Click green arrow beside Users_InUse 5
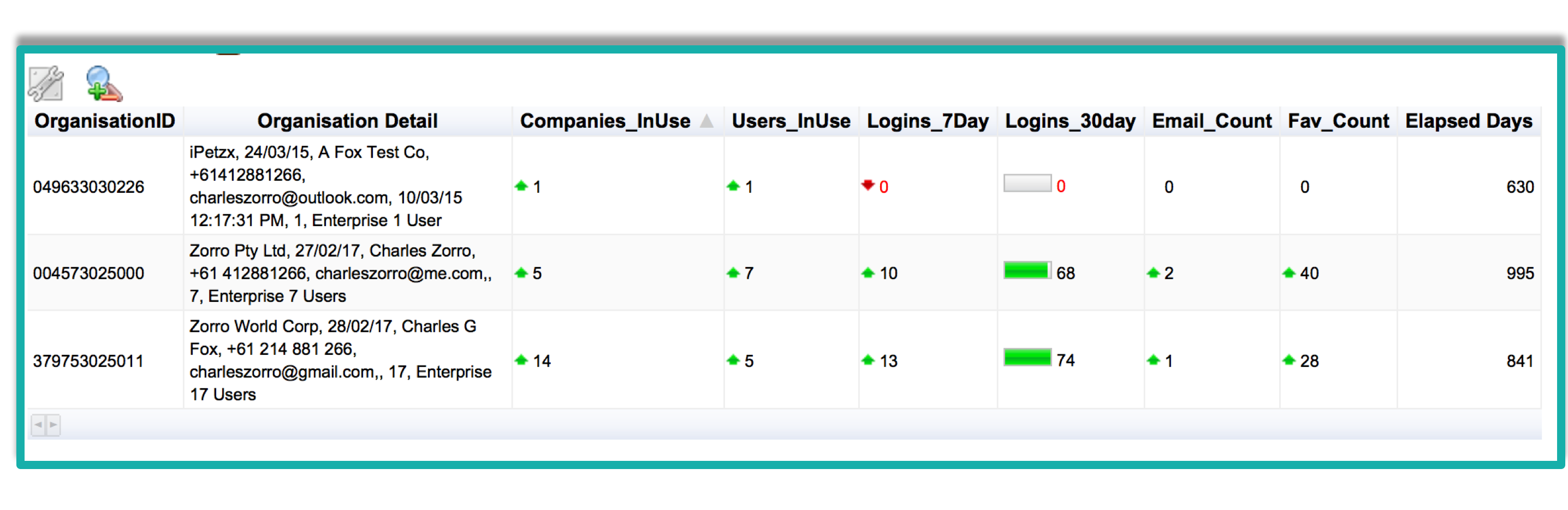 (733, 360)
